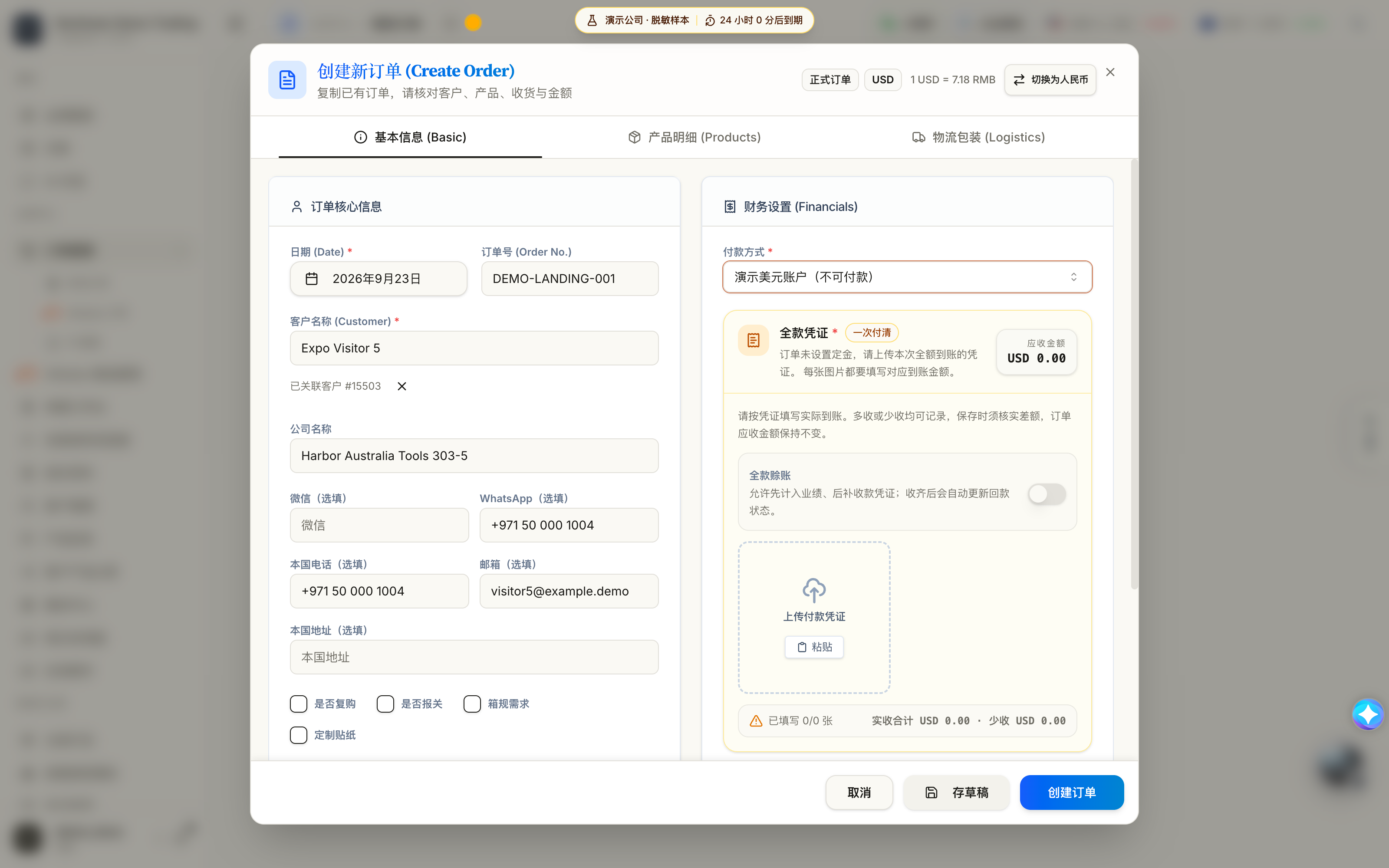Click the calendar icon in the date field
This screenshot has width=1389, height=868.
(x=312, y=279)
